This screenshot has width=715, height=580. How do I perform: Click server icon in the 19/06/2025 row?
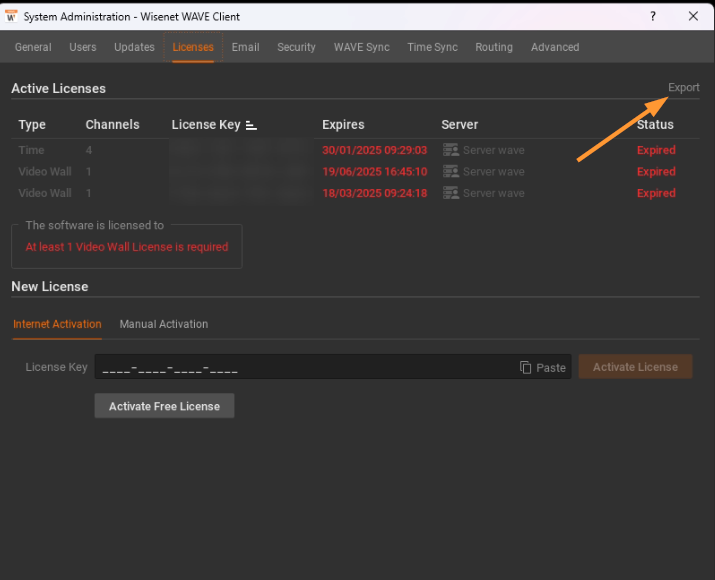pyautogui.click(x=451, y=171)
